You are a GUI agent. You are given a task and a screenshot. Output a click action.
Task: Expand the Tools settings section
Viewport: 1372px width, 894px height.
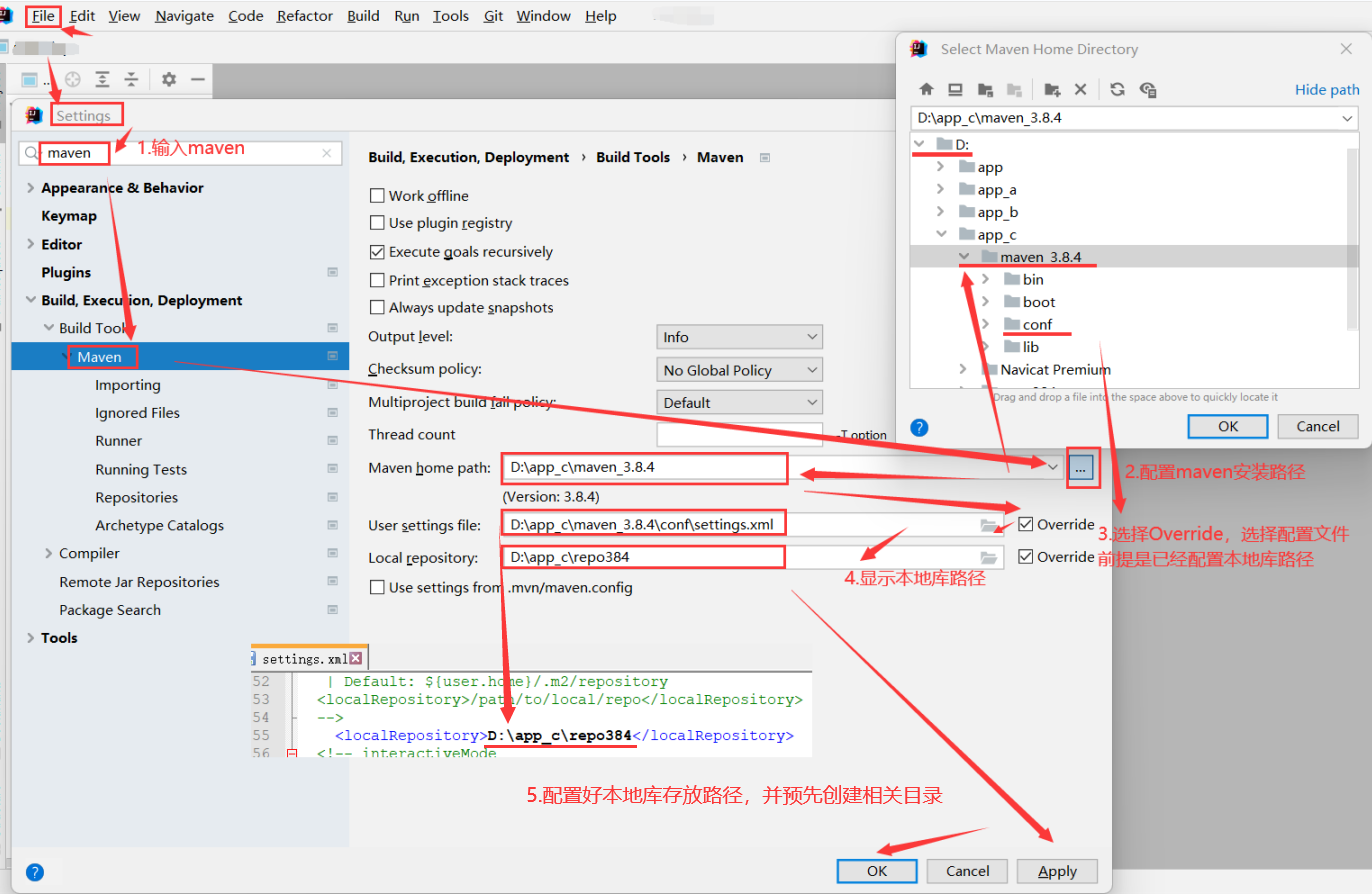(x=31, y=638)
